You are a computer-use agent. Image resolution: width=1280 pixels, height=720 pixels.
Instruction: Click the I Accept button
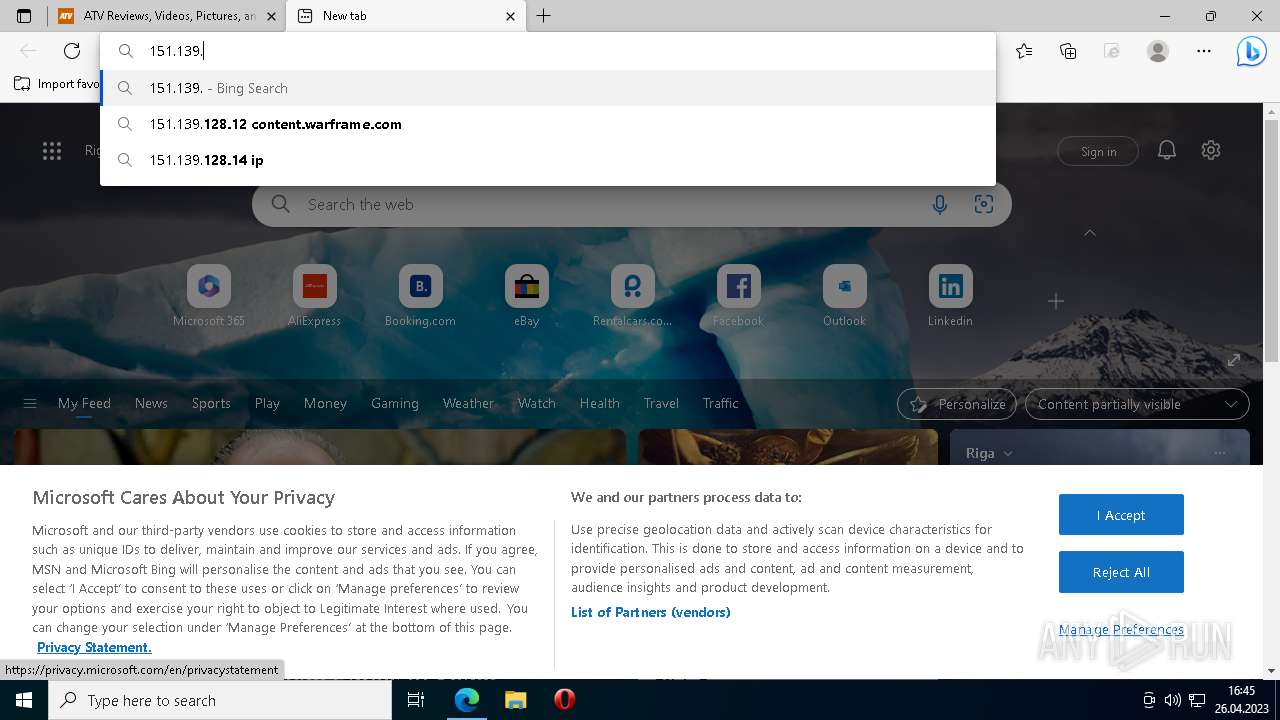point(1121,515)
